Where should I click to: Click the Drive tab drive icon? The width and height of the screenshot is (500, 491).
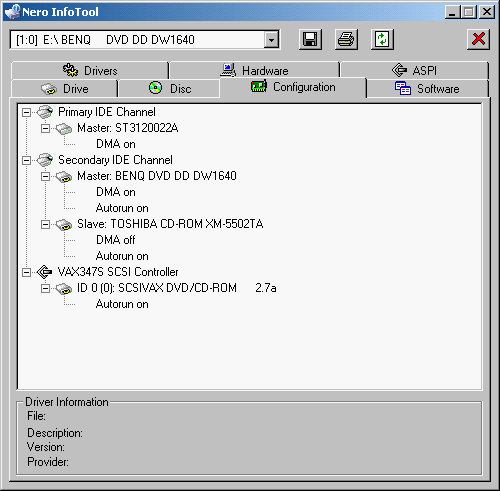pos(49,89)
